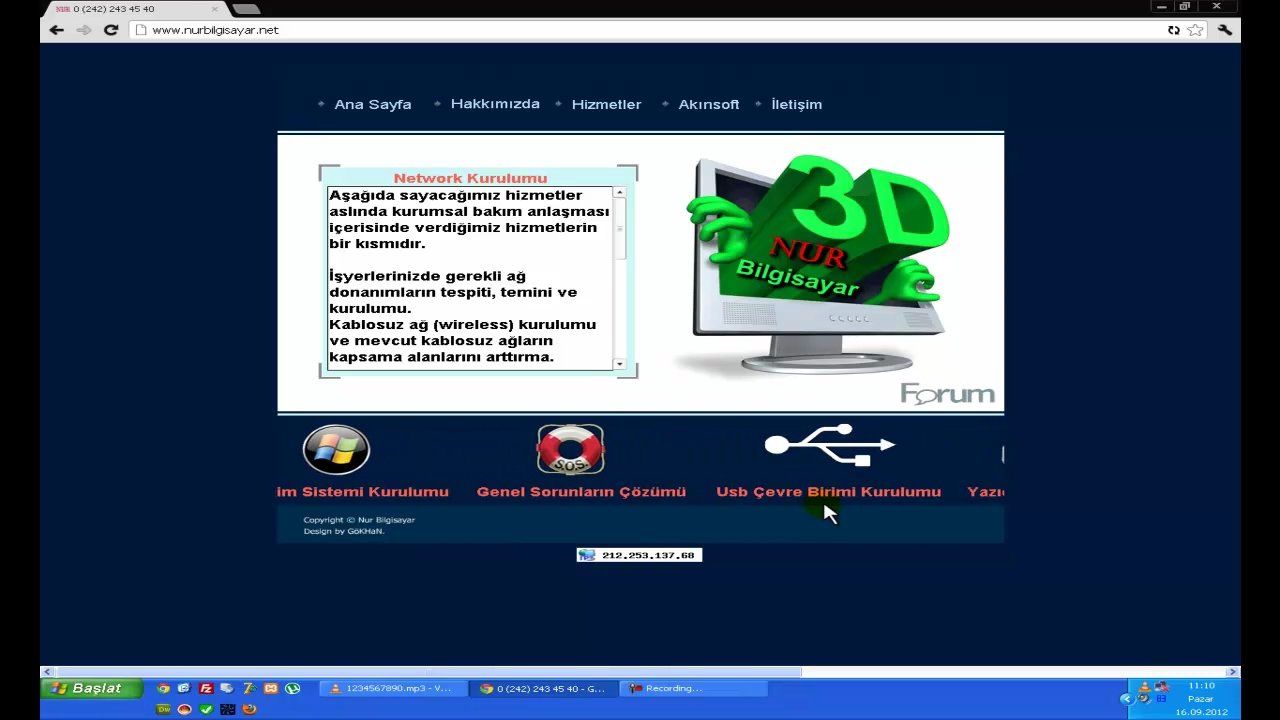Click the browser forward arrow

[84, 30]
